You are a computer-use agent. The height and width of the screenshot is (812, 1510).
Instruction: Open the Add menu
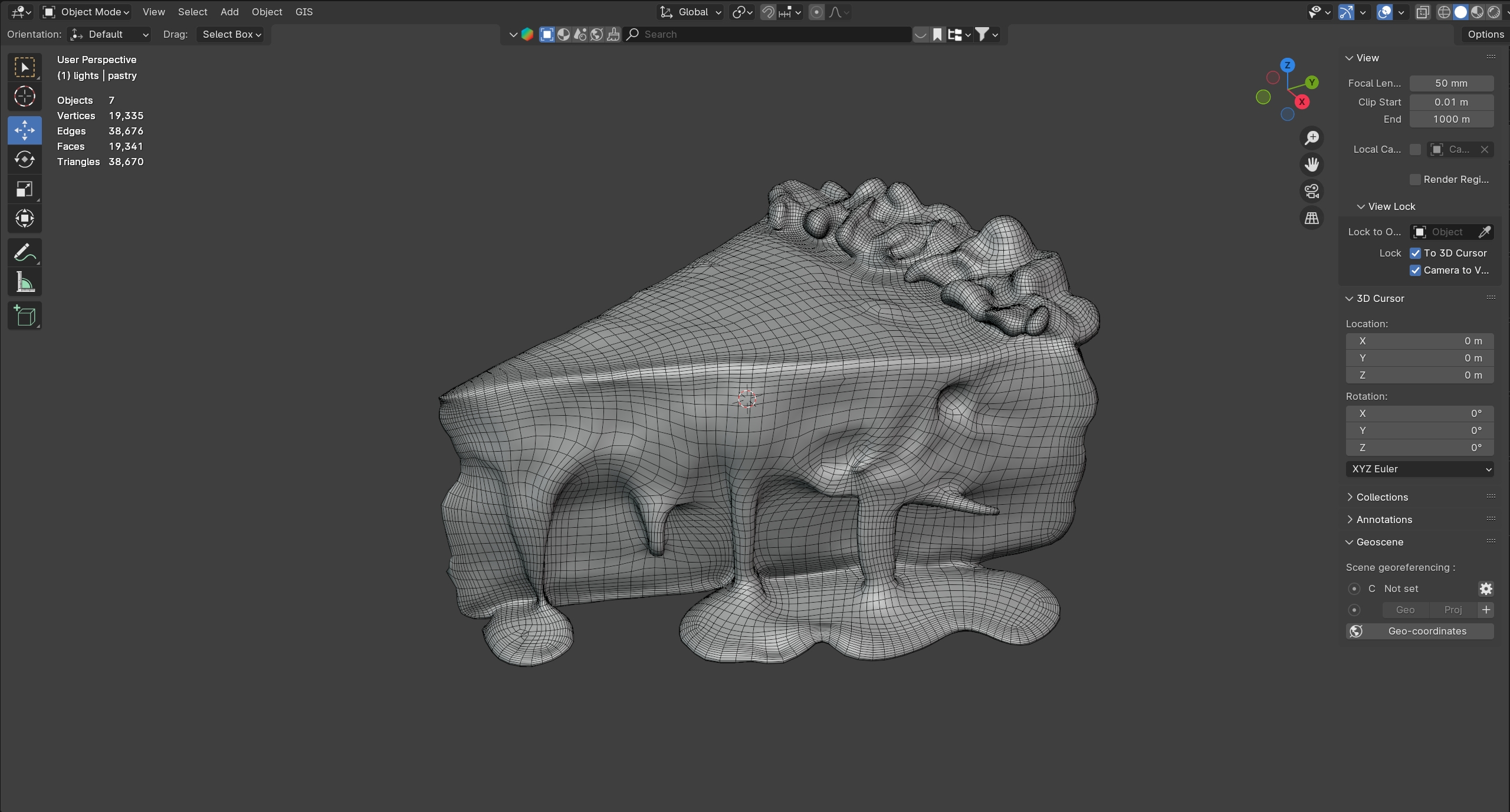tap(229, 12)
